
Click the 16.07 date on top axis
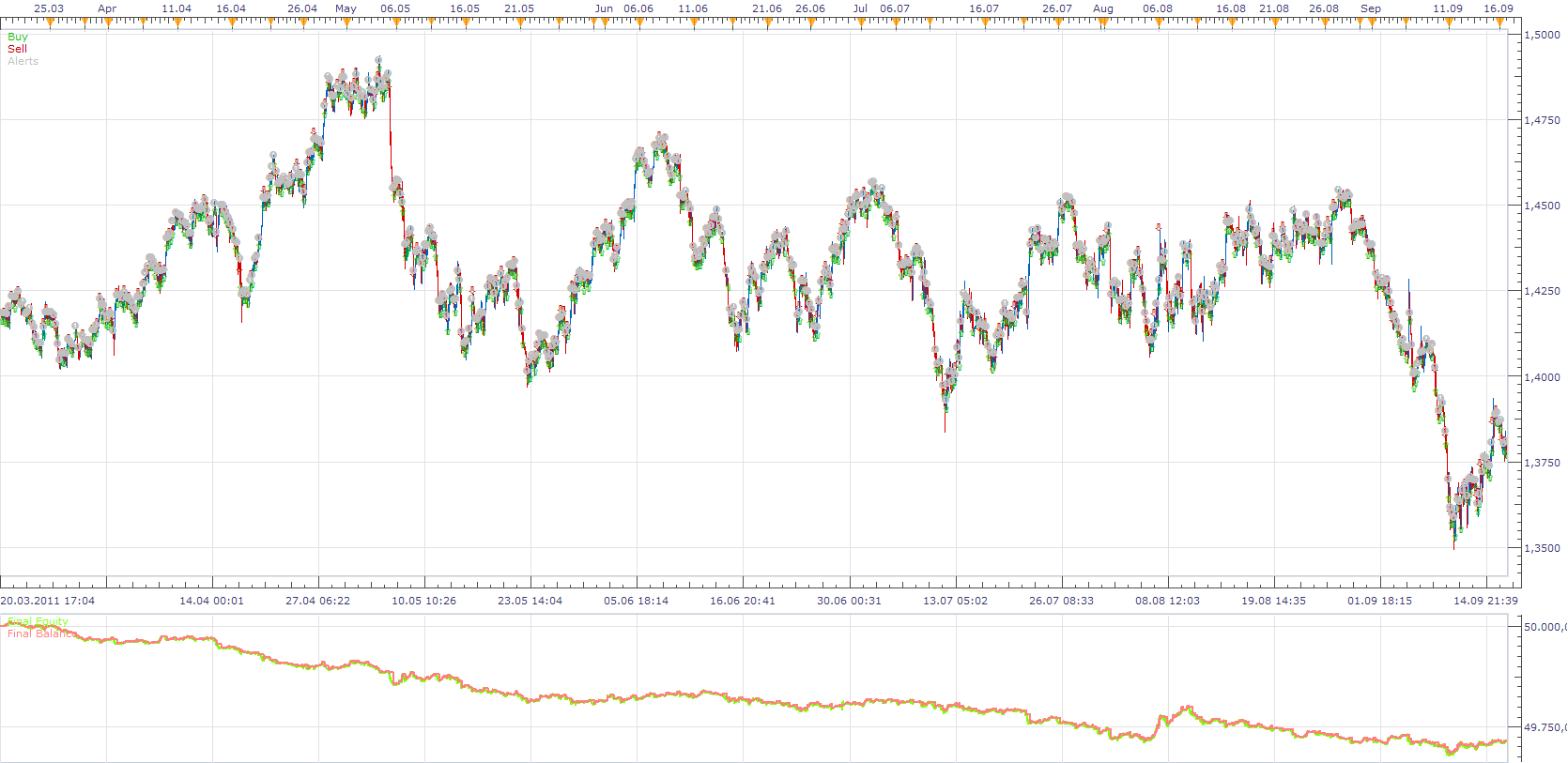click(984, 8)
